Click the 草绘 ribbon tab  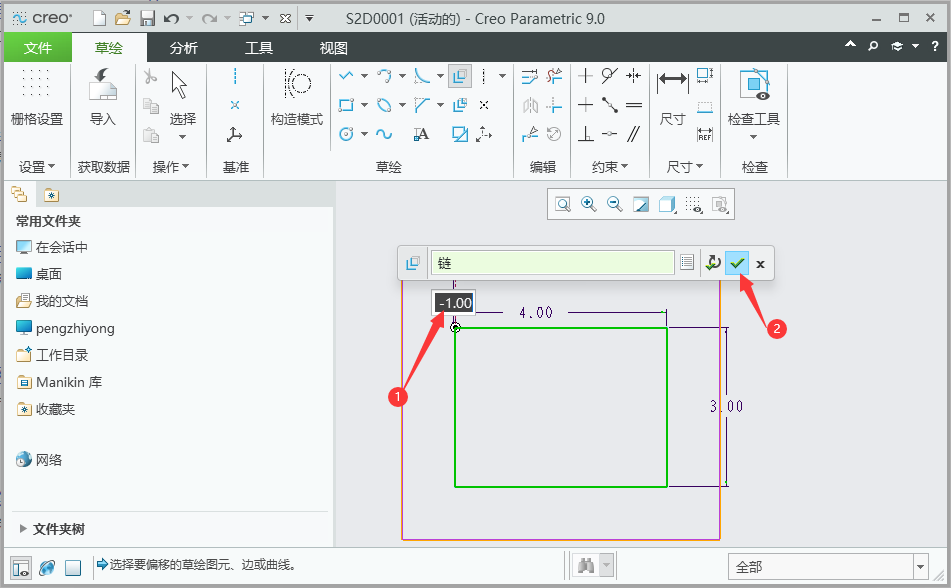(109, 48)
